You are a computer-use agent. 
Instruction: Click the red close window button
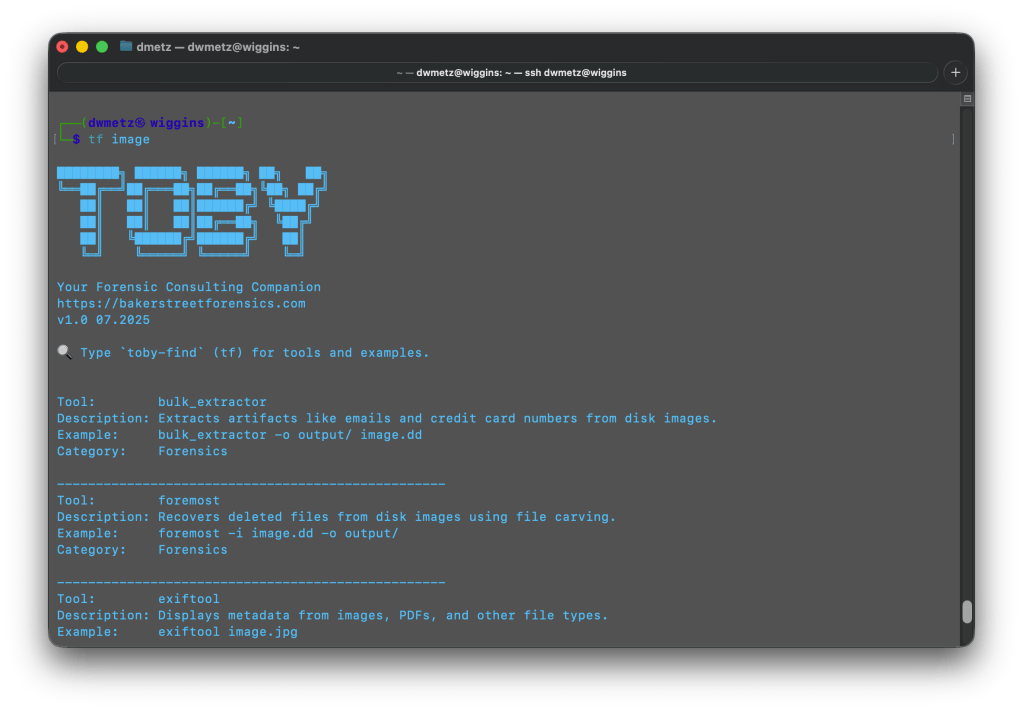coord(62,46)
